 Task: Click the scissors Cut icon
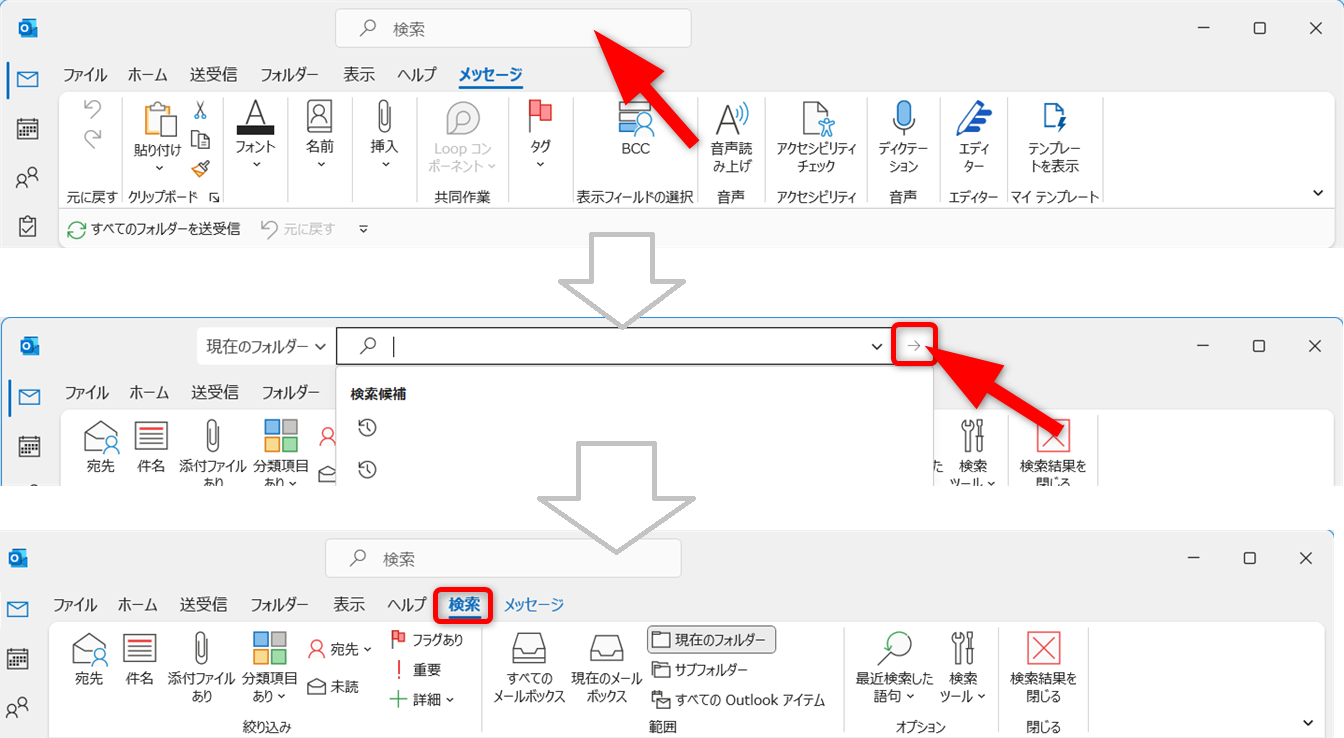[200, 111]
